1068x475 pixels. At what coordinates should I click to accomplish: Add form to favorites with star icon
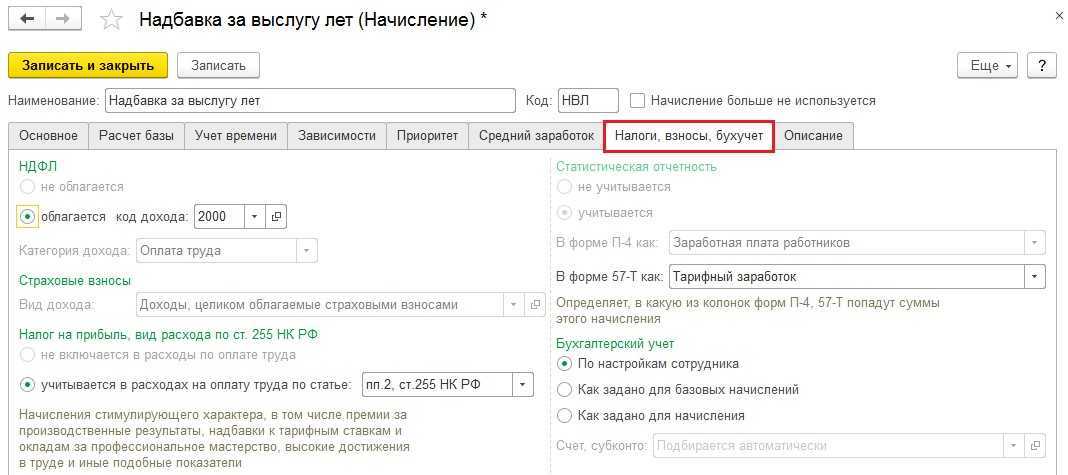click(112, 20)
